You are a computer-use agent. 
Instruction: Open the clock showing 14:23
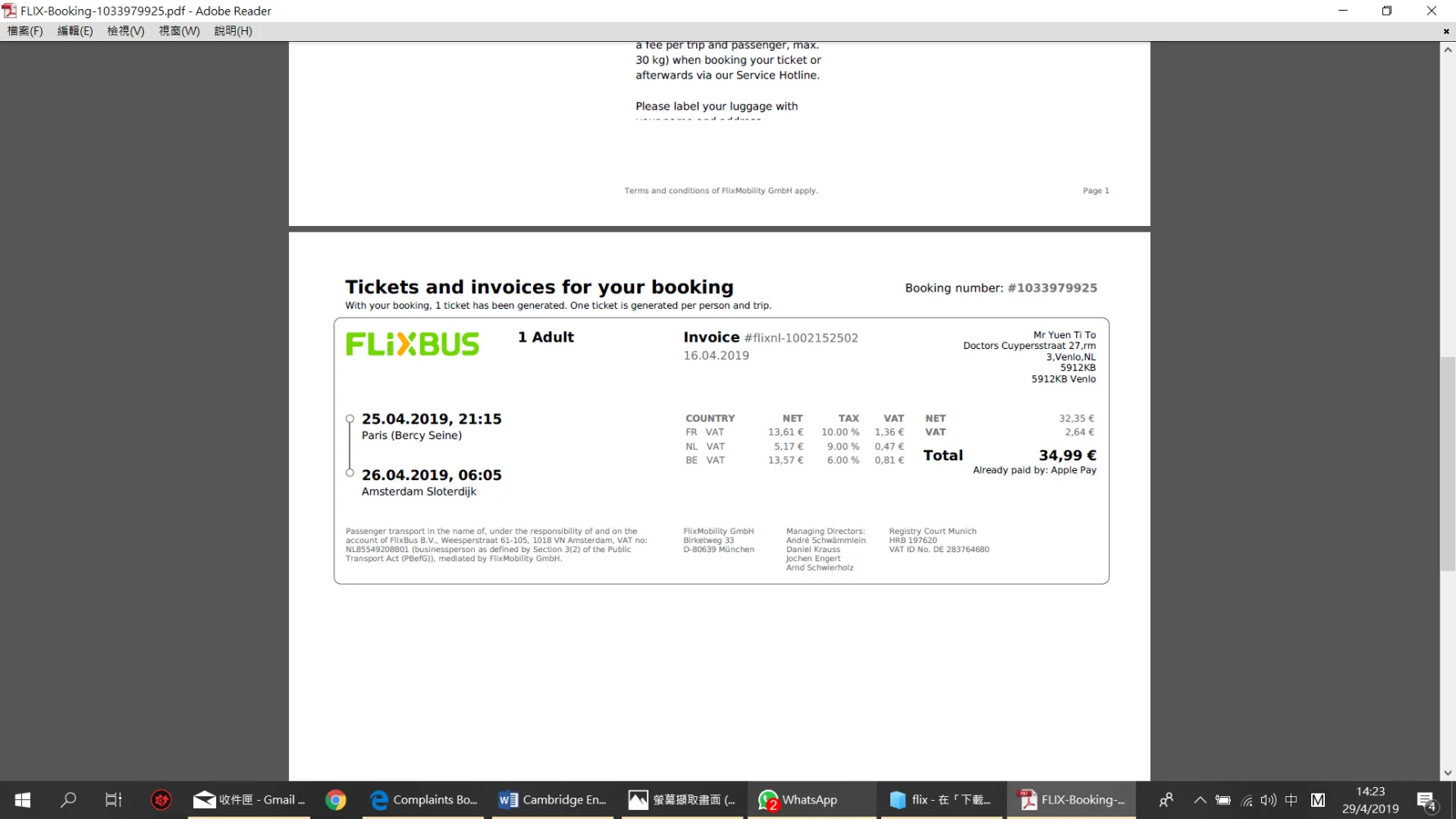(x=1370, y=800)
